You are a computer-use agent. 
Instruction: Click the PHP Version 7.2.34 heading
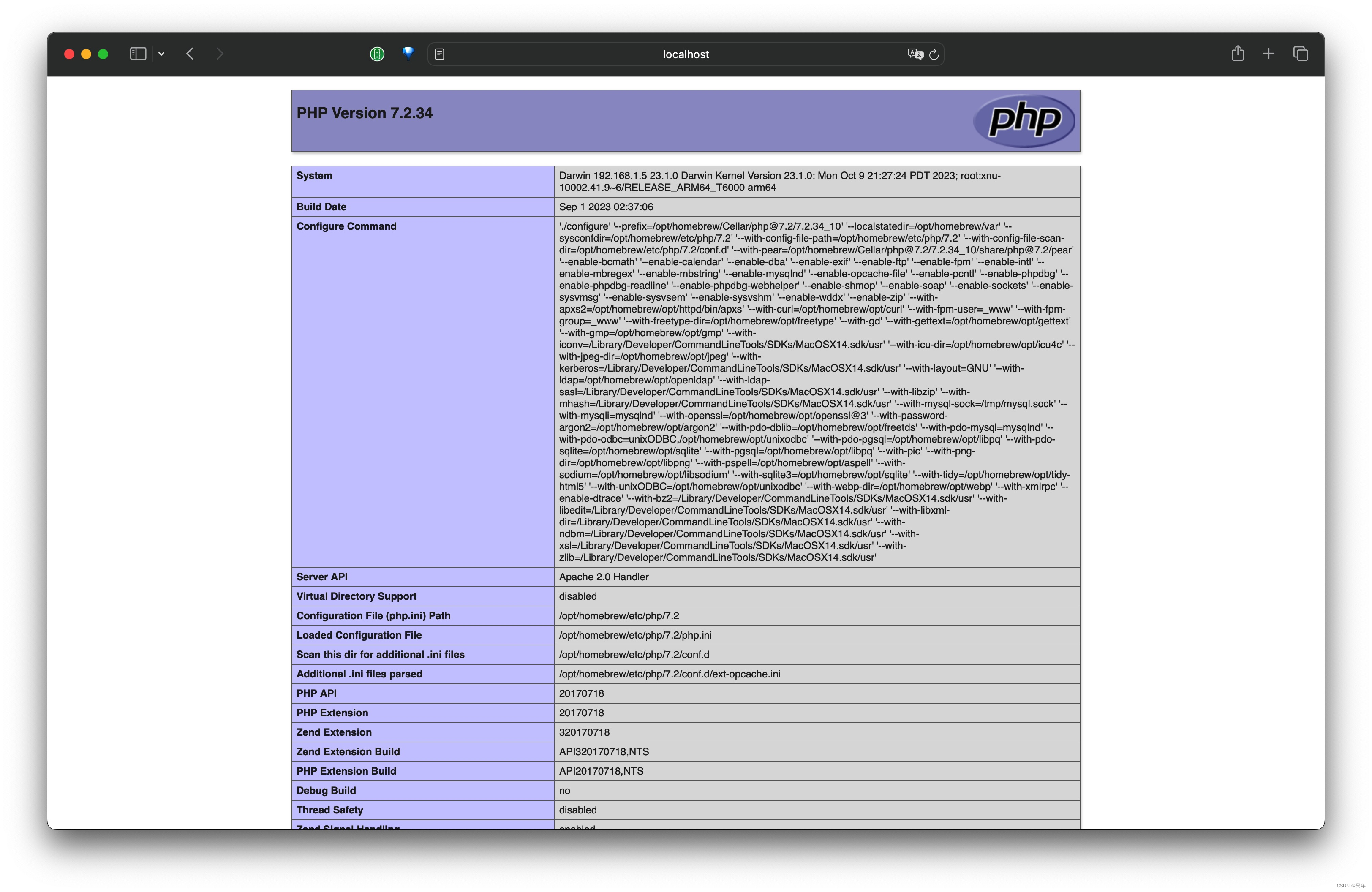(x=364, y=113)
